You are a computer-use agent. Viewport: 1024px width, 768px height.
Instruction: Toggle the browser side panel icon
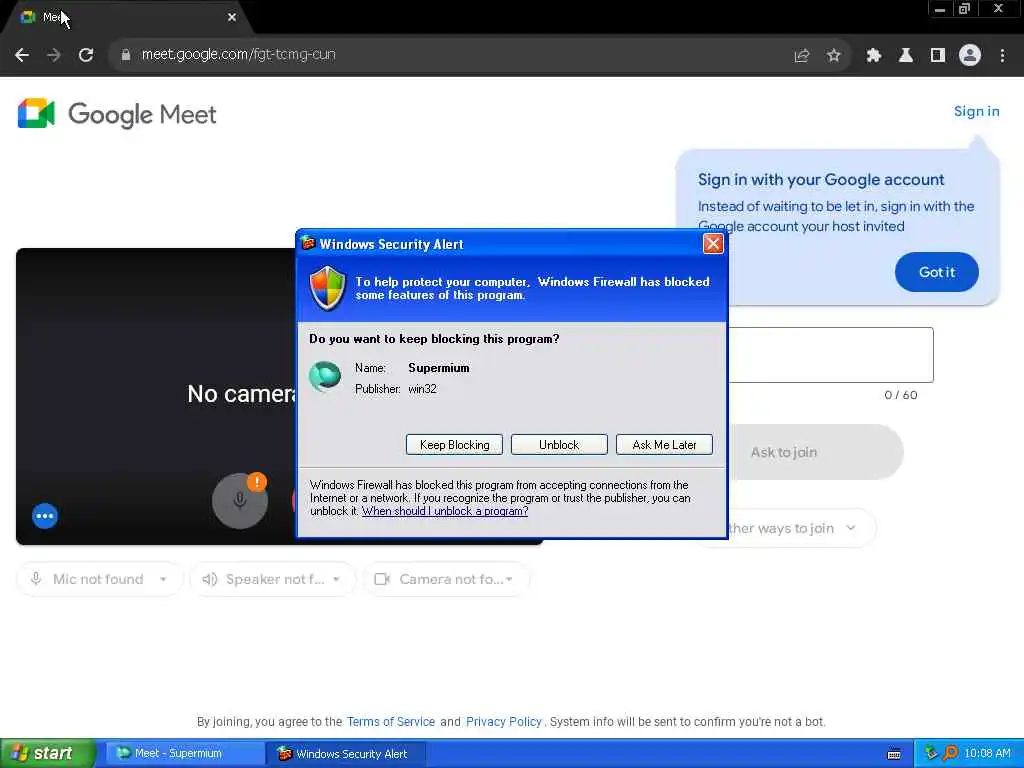pos(937,56)
